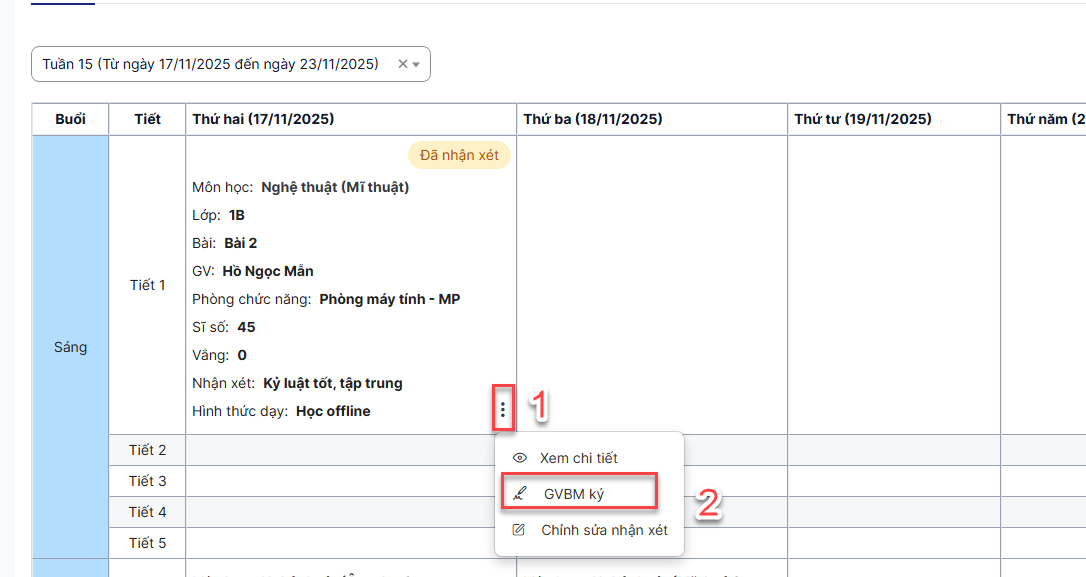The image size is (1086, 577).
Task: Select the Sáng session cell
Action: pos(70,347)
